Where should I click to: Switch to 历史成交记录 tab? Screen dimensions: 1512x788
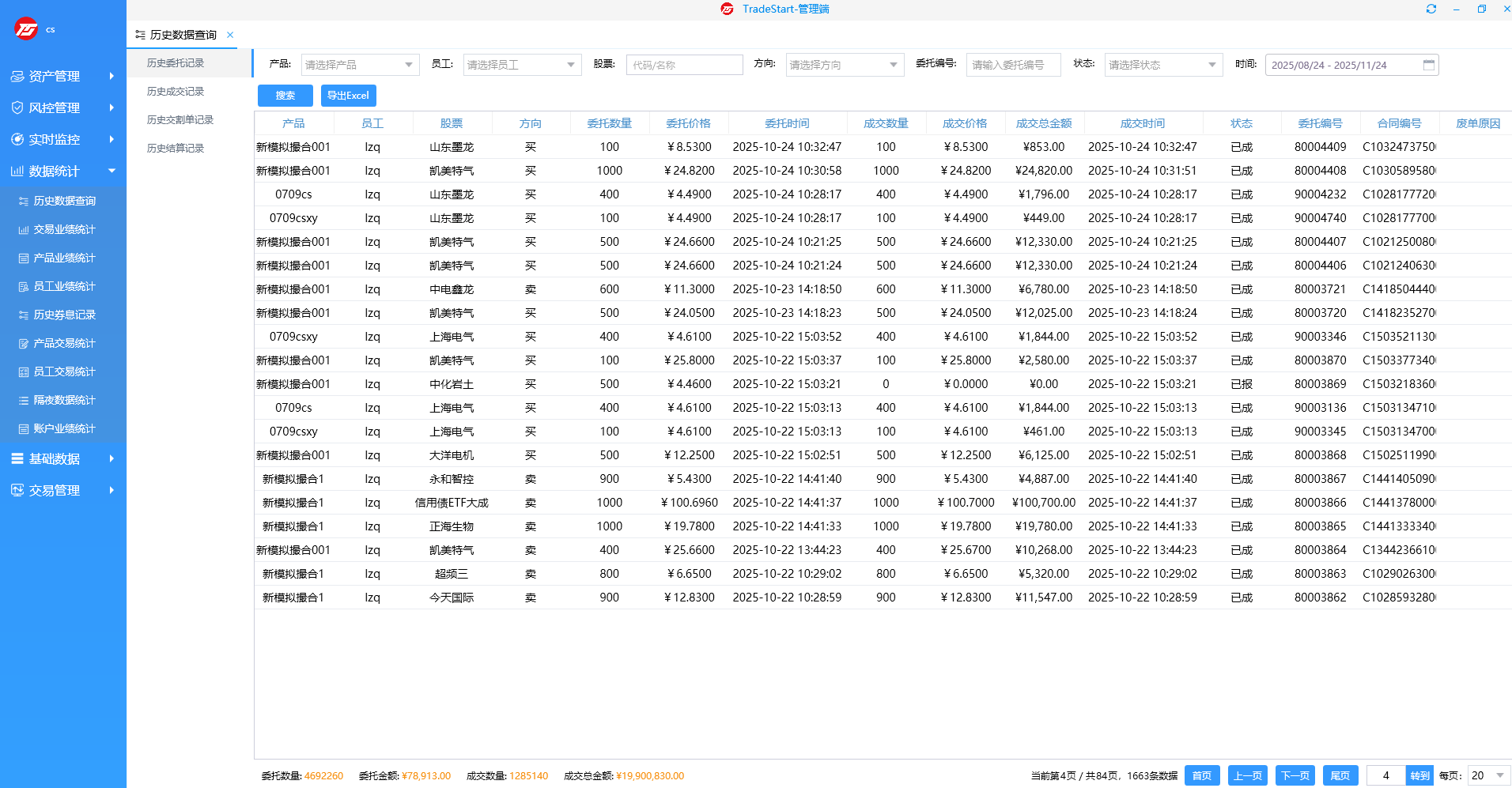(x=176, y=92)
